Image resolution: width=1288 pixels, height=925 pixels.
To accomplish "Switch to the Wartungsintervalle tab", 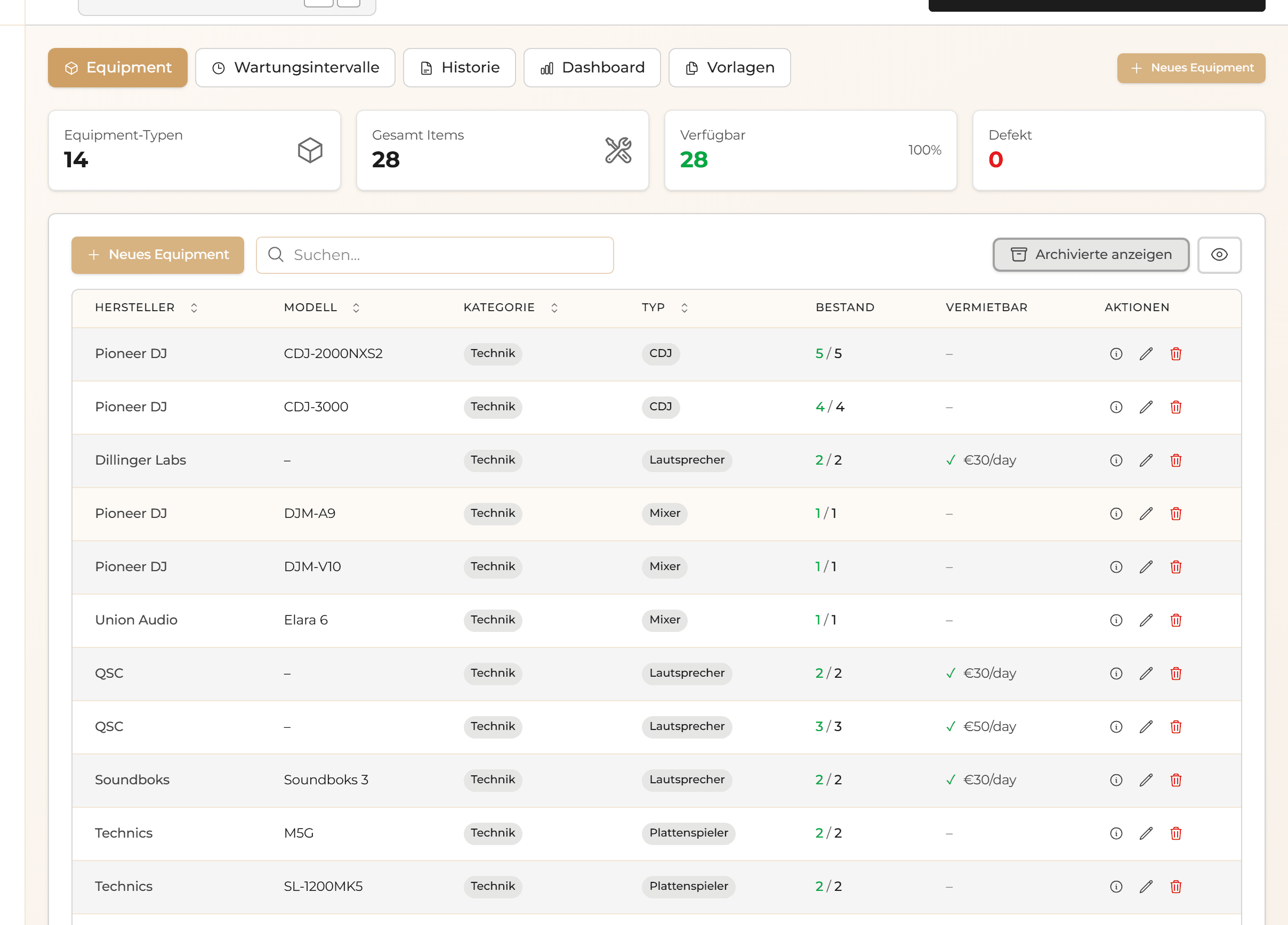I will tap(295, 68).
